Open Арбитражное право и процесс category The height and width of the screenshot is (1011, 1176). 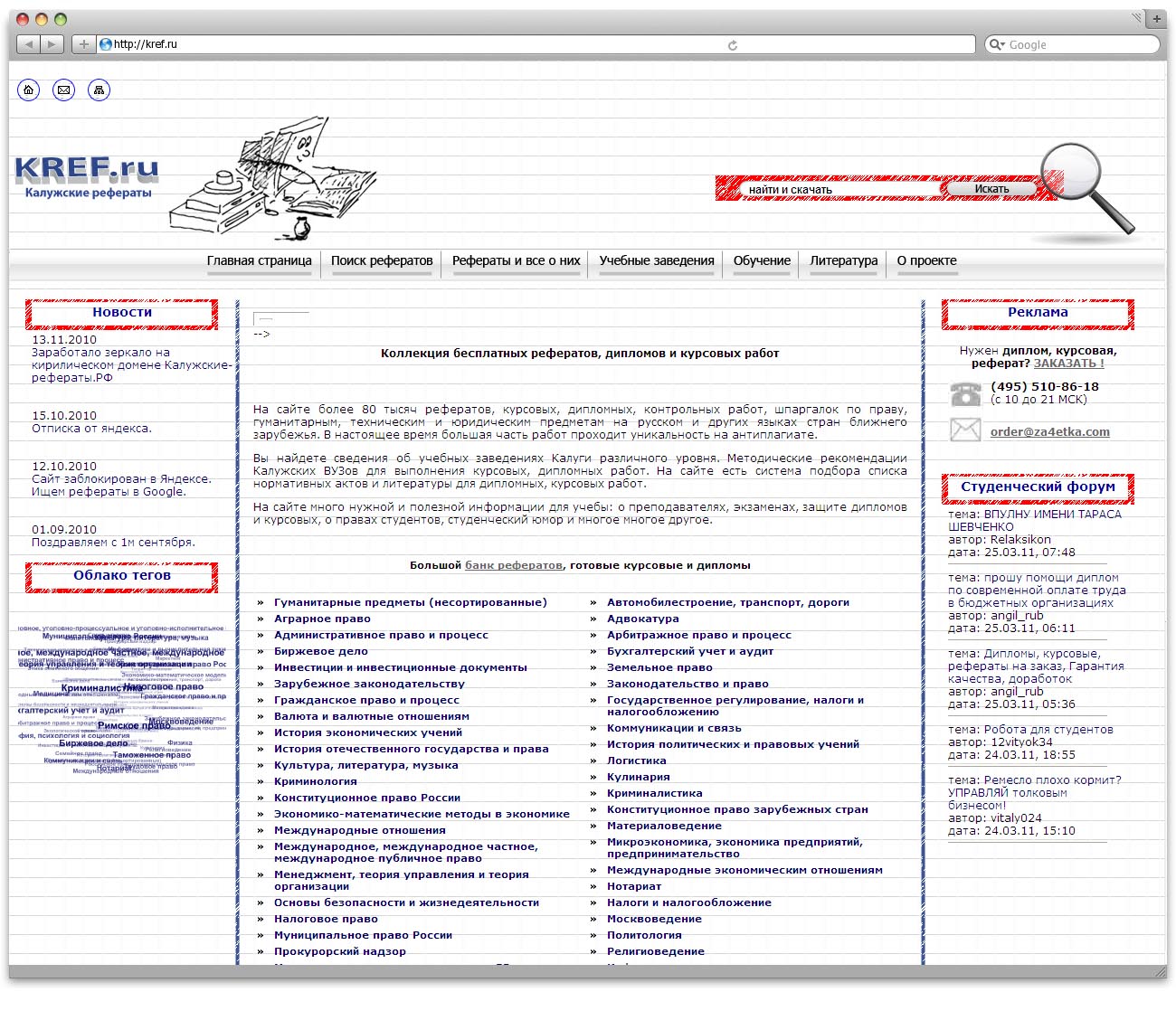[699, 635]
